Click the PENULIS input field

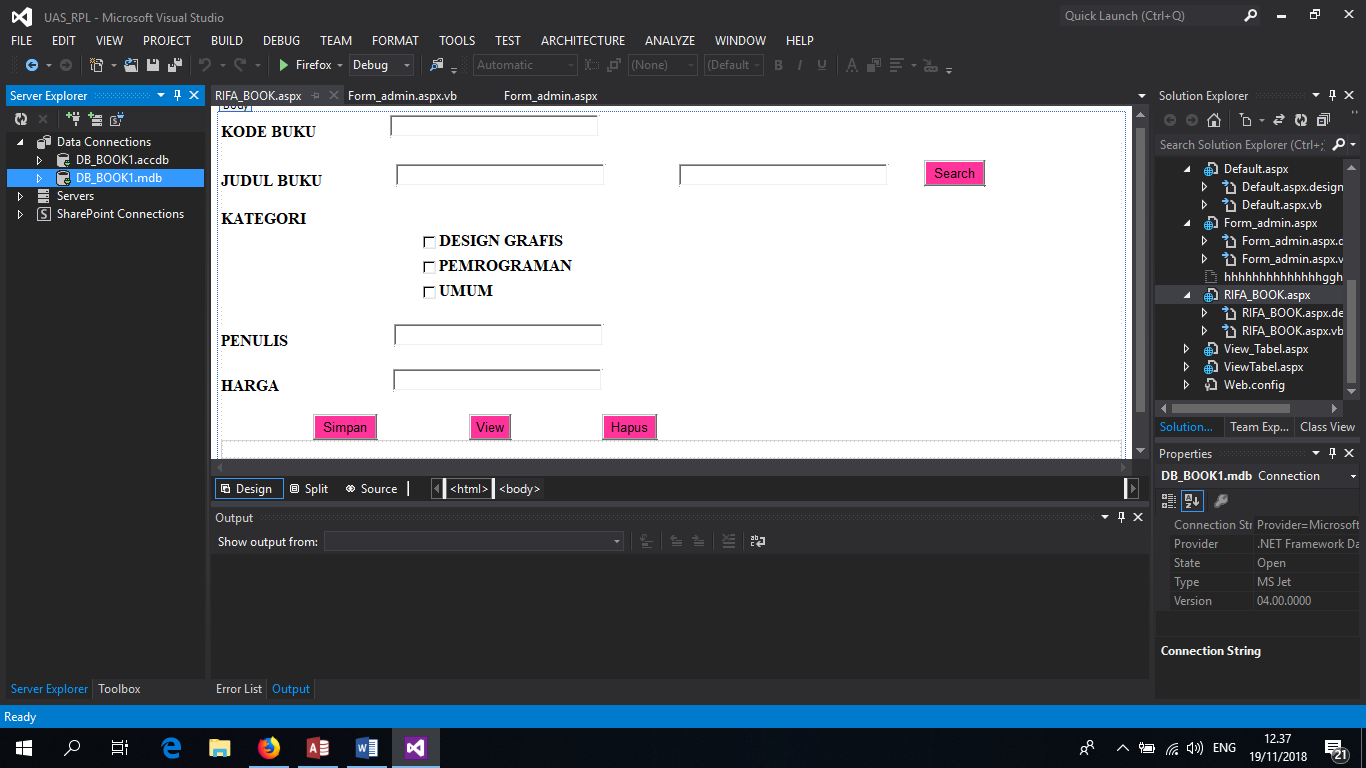point(497,334)
